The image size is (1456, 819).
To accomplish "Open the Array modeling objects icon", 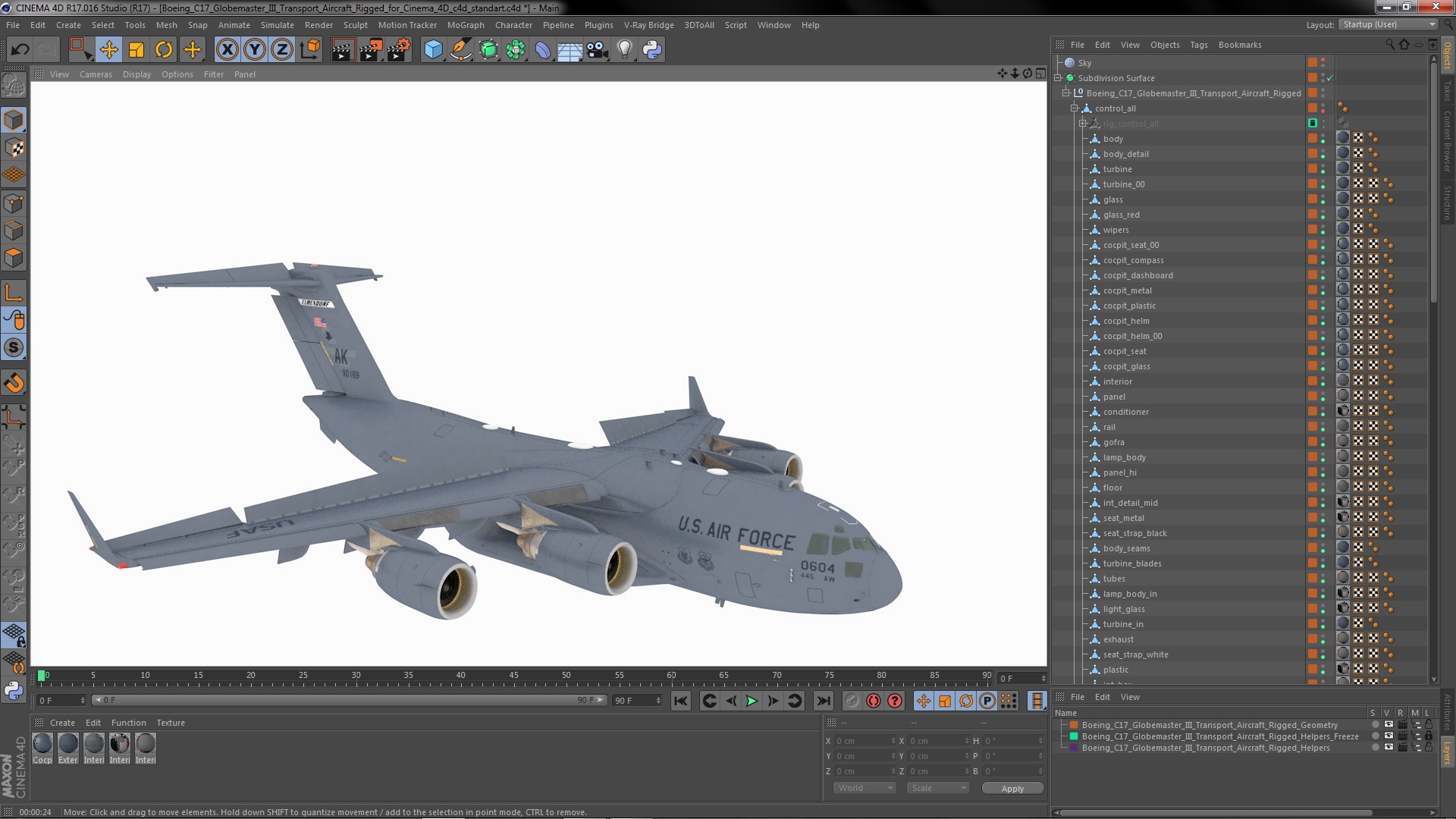I will click(x=516, y=50).
